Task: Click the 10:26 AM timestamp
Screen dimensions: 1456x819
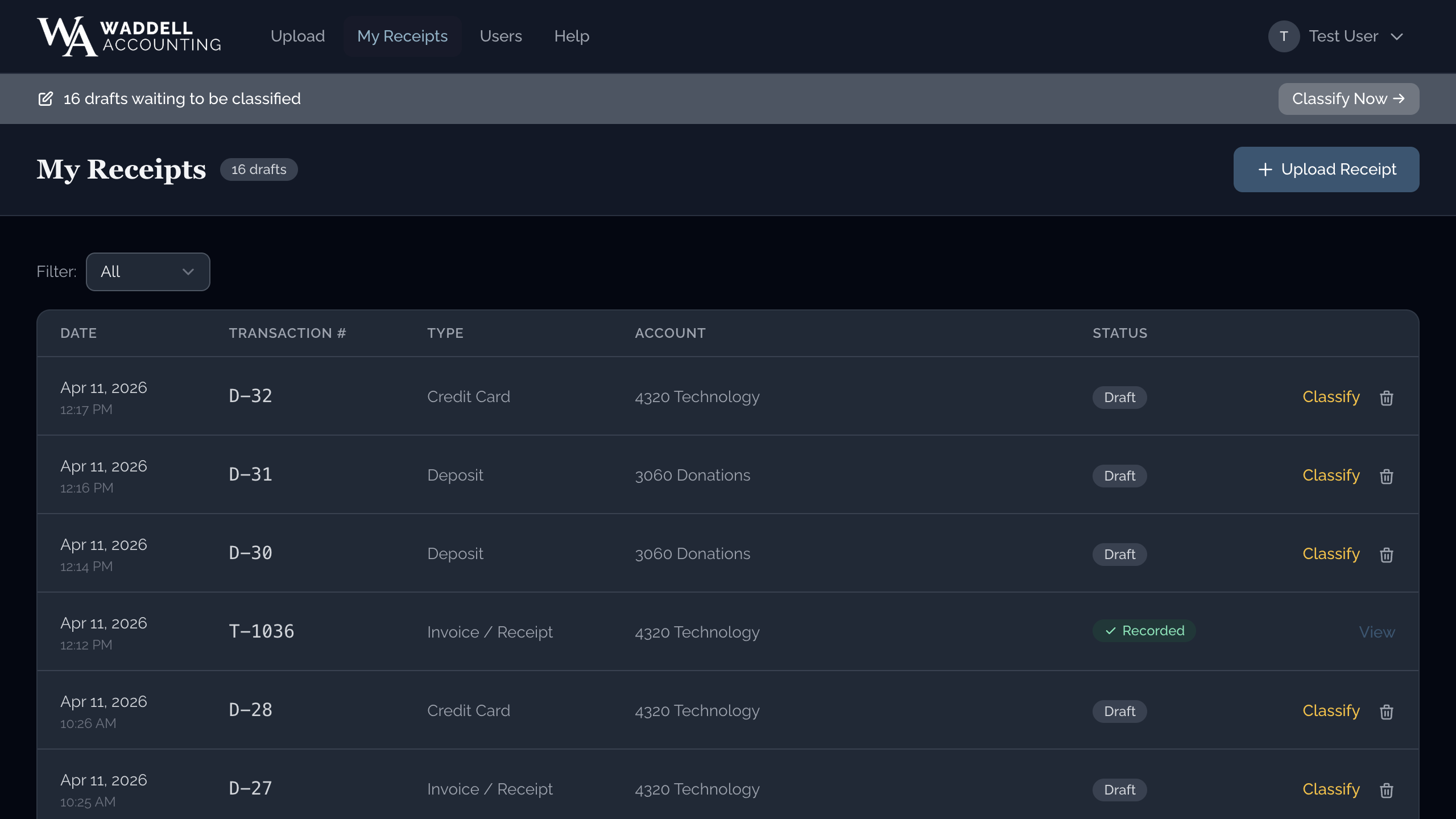Action: pyautogui.click(x=88, y=723)
